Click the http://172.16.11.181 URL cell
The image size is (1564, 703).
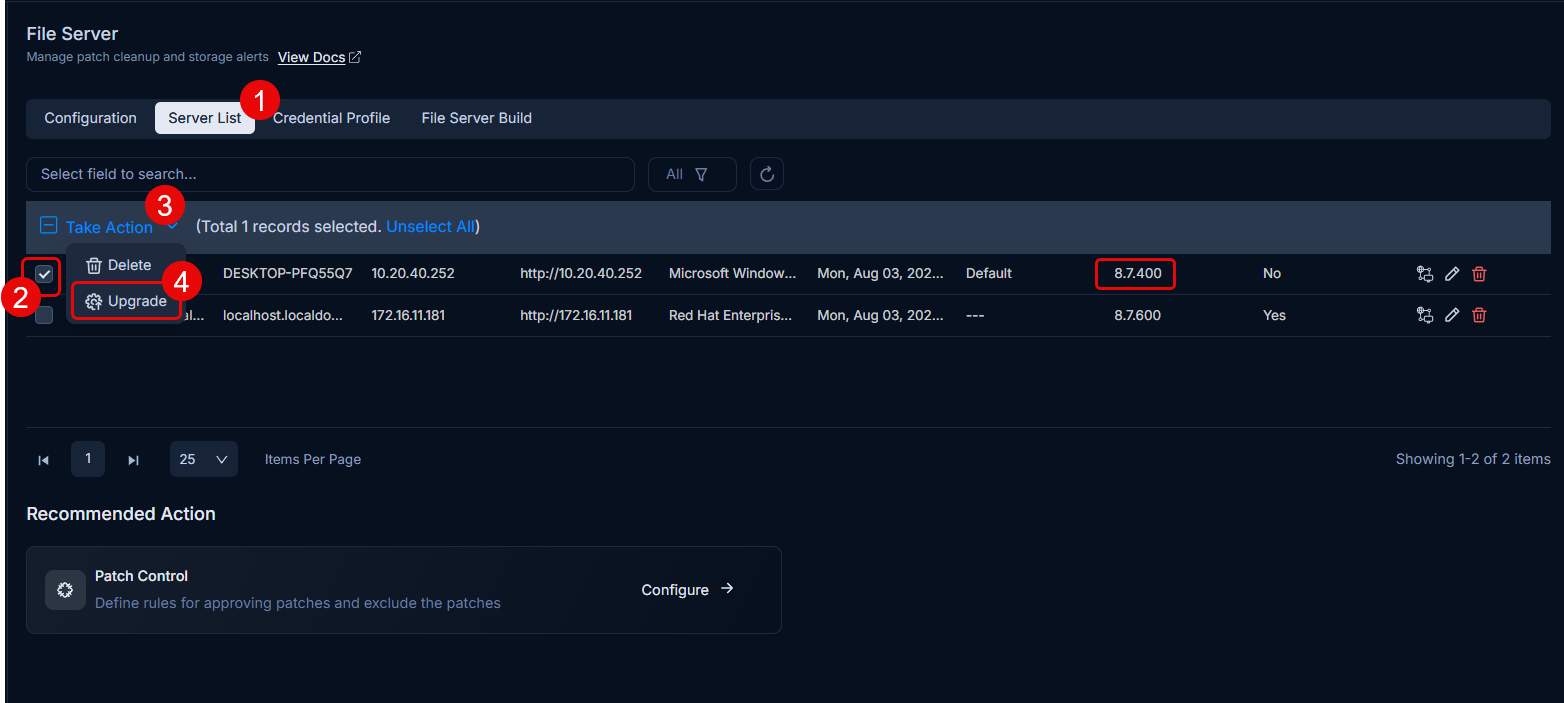(576, 315)
